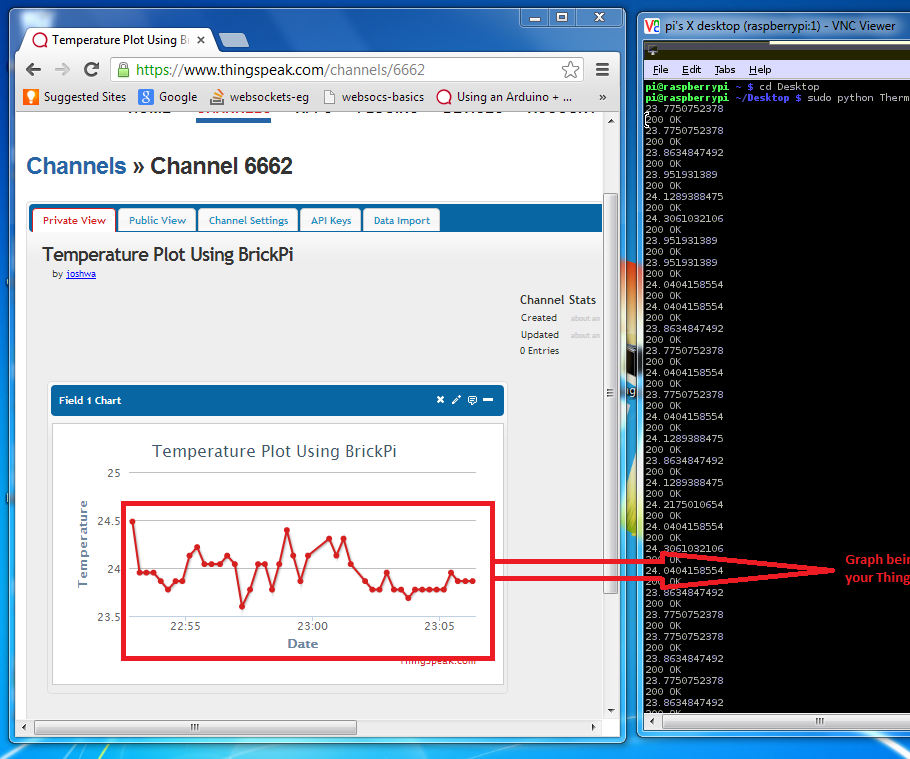Switch to the Public View tab

coord(156,219)
